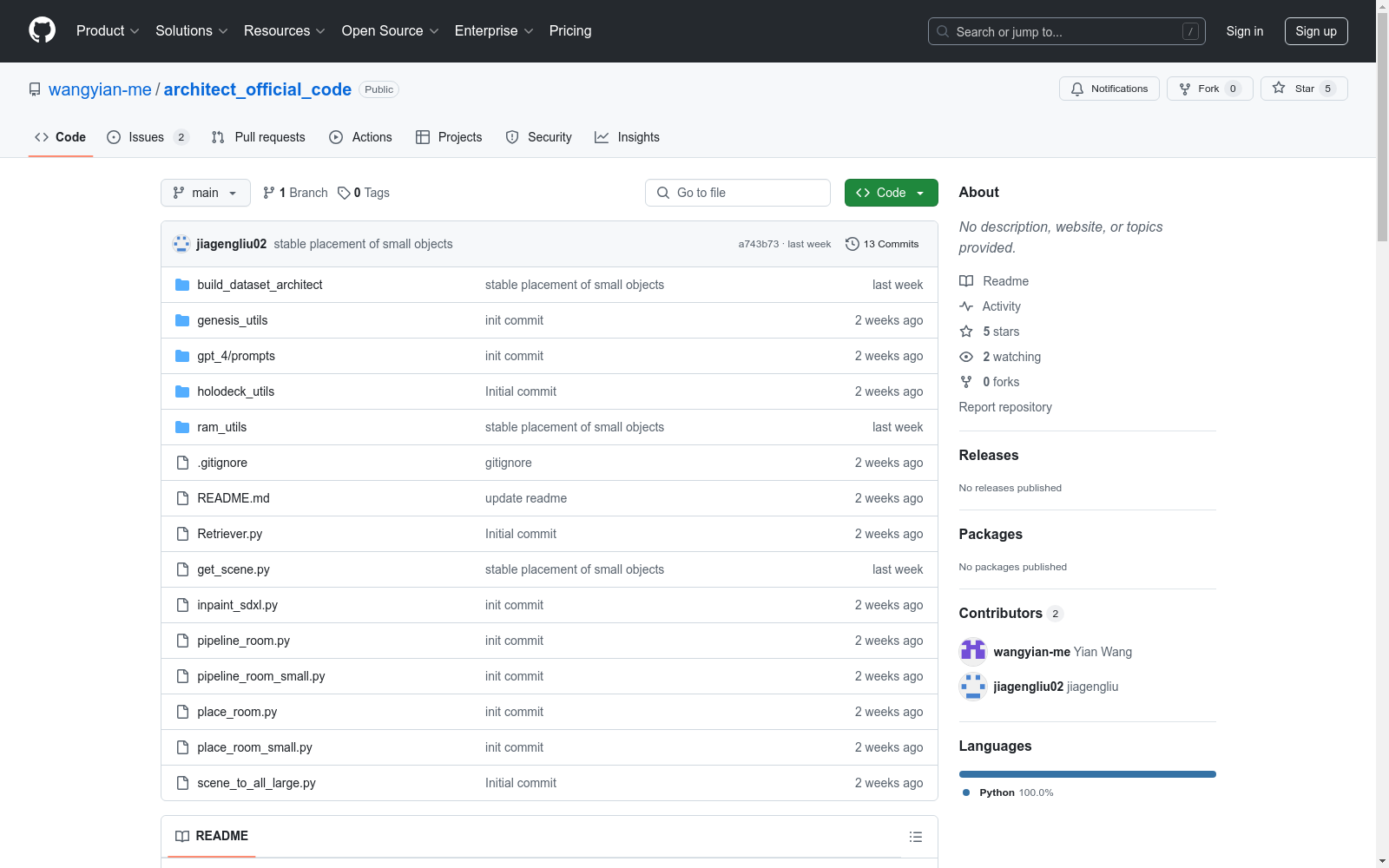Open scene_to_all_large.py file
The width and height of the screenshot is (1389, 868).
(x=256, y=783)
